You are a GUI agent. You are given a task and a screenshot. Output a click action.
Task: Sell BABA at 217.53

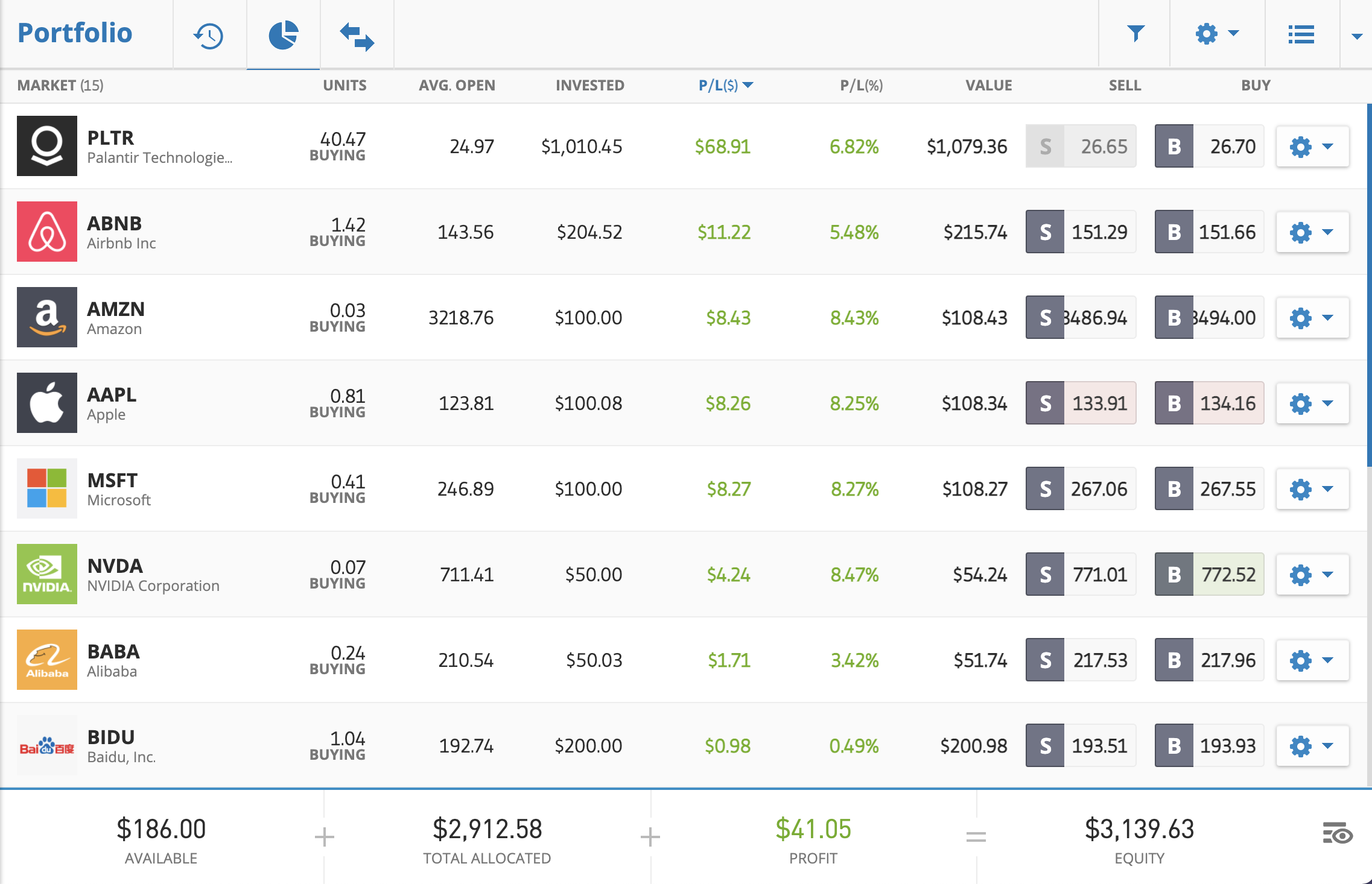[x=1081, y=660]
